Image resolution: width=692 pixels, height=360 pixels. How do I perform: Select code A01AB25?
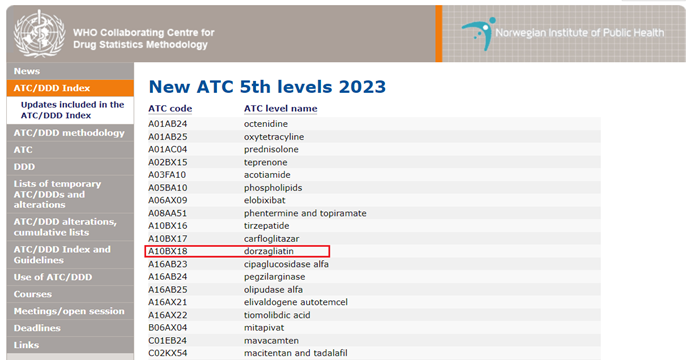pyautogui.click(x=167, y=137)
